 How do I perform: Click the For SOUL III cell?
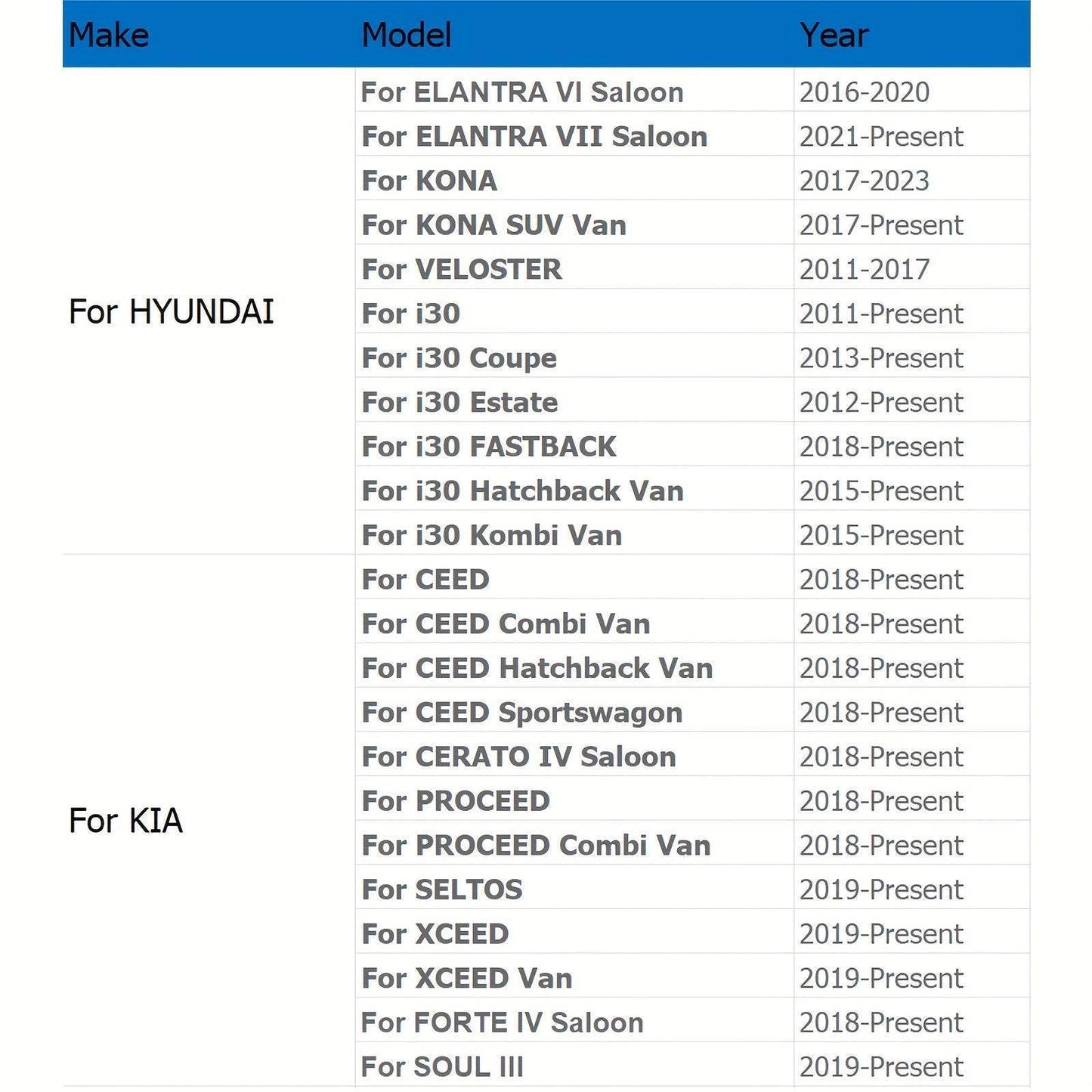click(x=442, y=1067)
